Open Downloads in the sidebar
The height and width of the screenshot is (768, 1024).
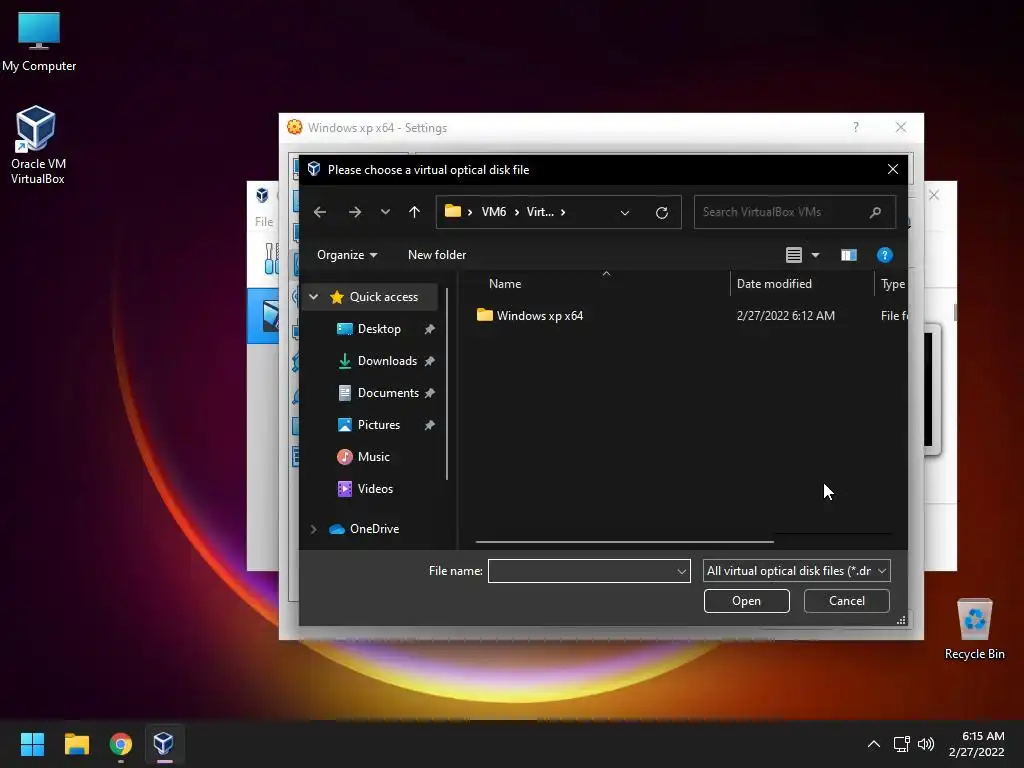tap(387, 360)
